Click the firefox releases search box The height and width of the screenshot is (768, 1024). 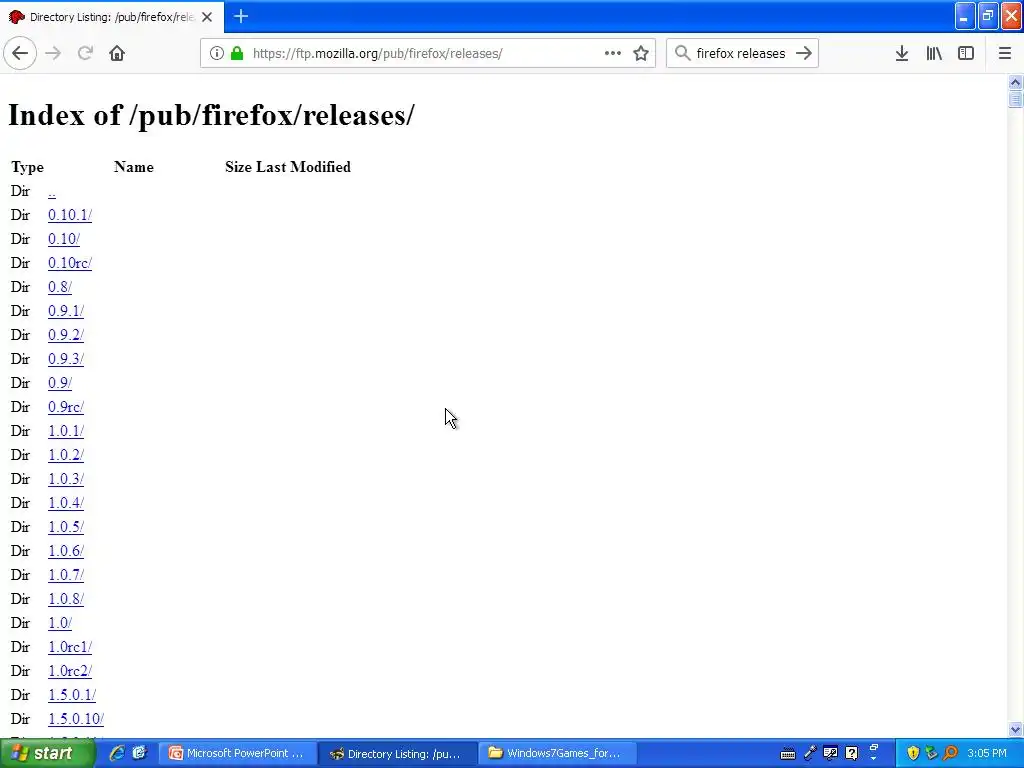pos(741,53)
